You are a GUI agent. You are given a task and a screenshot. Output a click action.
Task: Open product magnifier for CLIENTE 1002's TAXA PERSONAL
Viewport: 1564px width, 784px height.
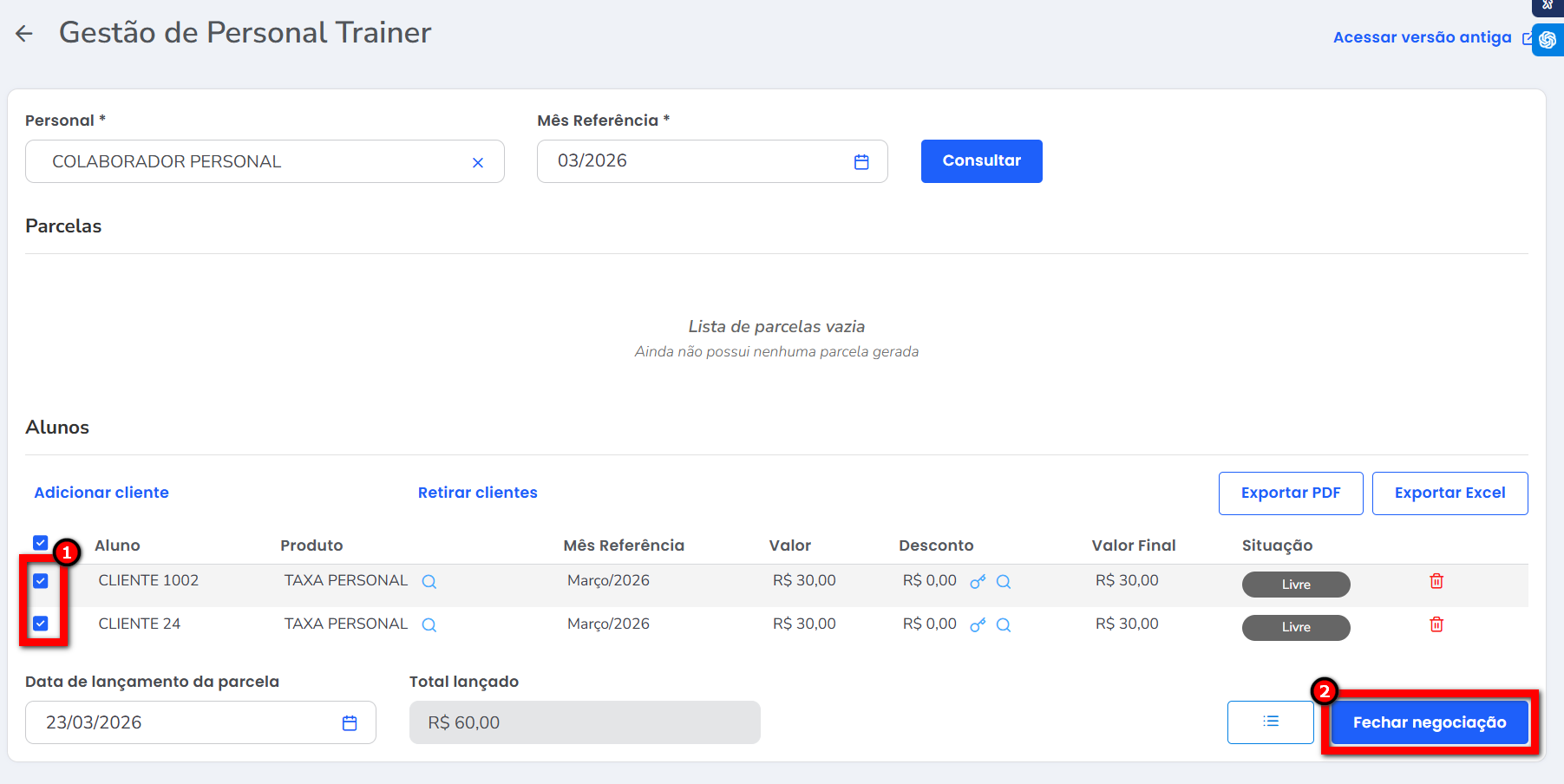click(x=429, y=582)
